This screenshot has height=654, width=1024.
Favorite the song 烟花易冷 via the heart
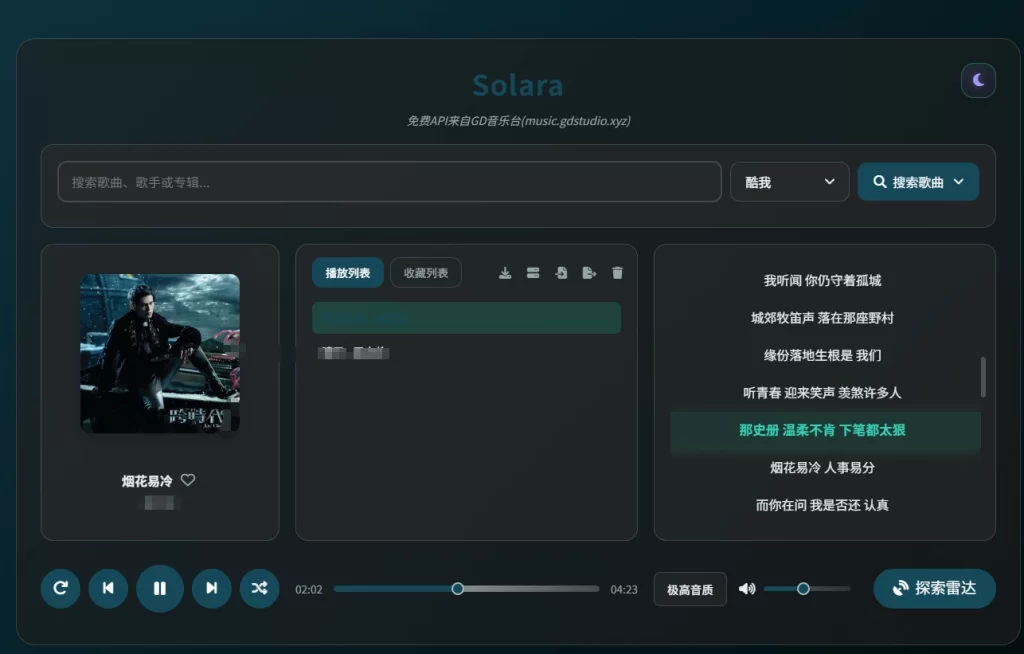coord(188,480)
